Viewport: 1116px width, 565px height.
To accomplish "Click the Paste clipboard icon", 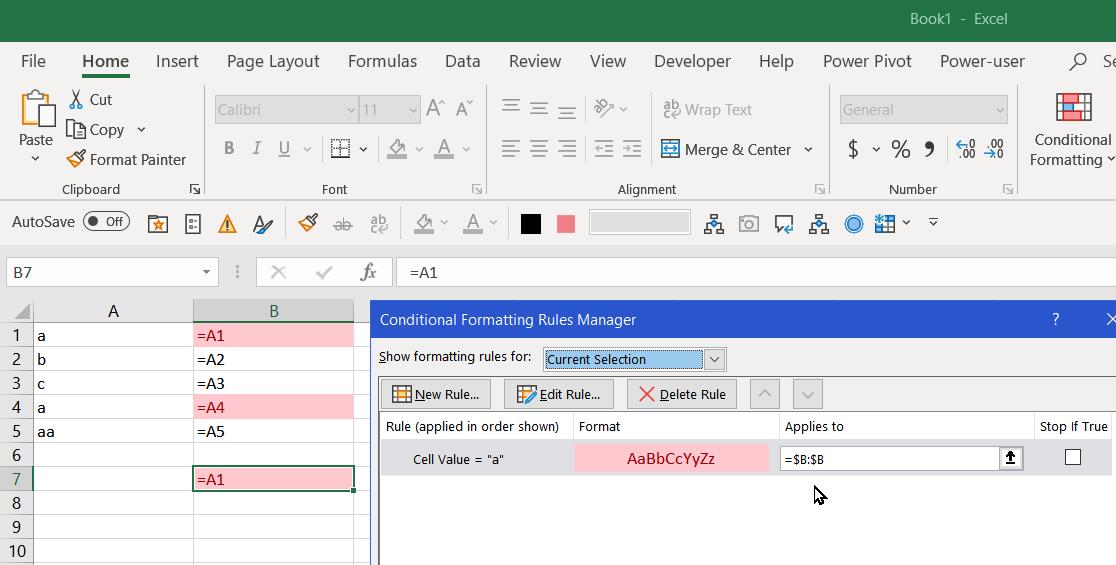I will click(x=37, y=109).
